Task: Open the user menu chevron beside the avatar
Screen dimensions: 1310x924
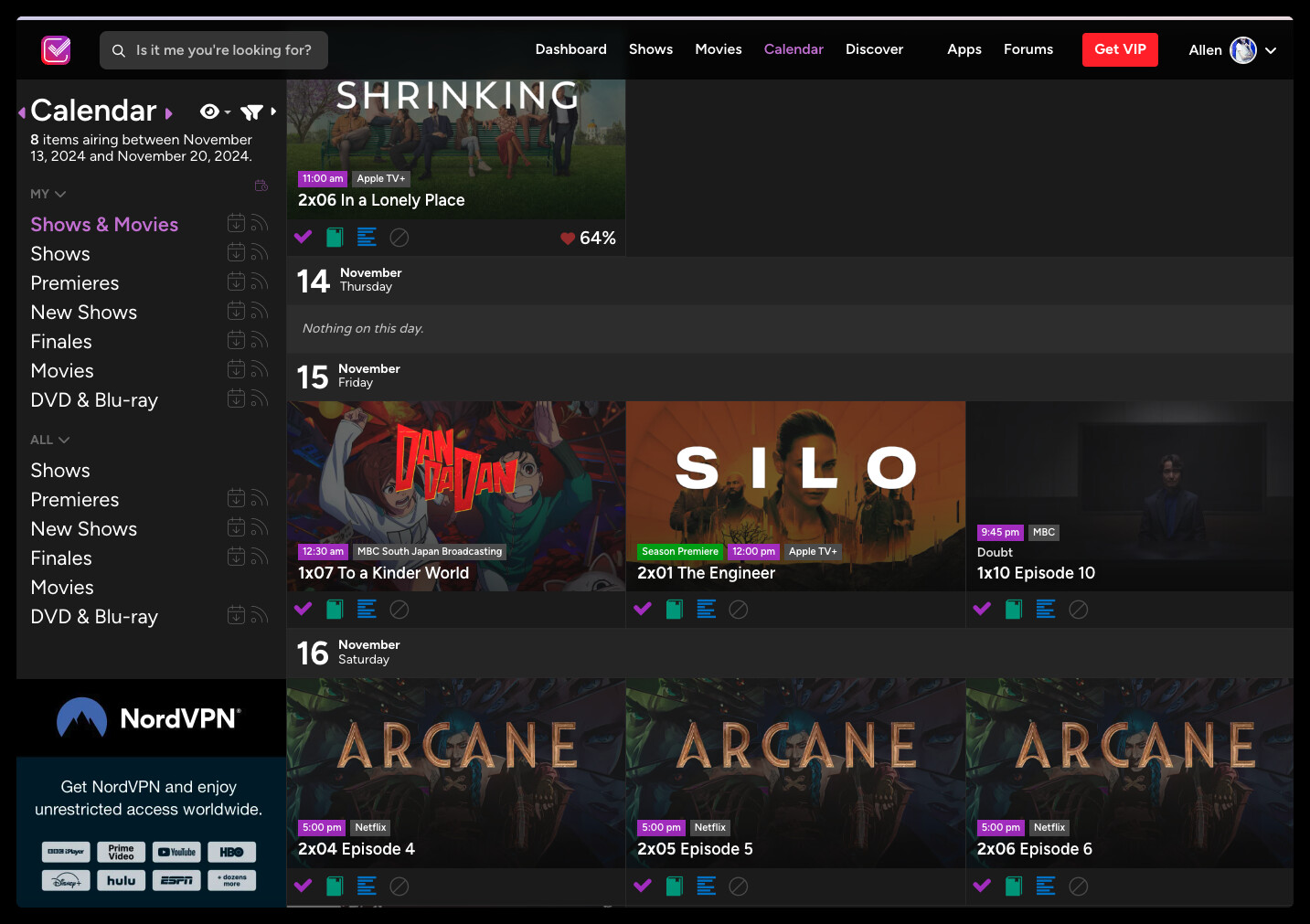Action: point(1271,51)
